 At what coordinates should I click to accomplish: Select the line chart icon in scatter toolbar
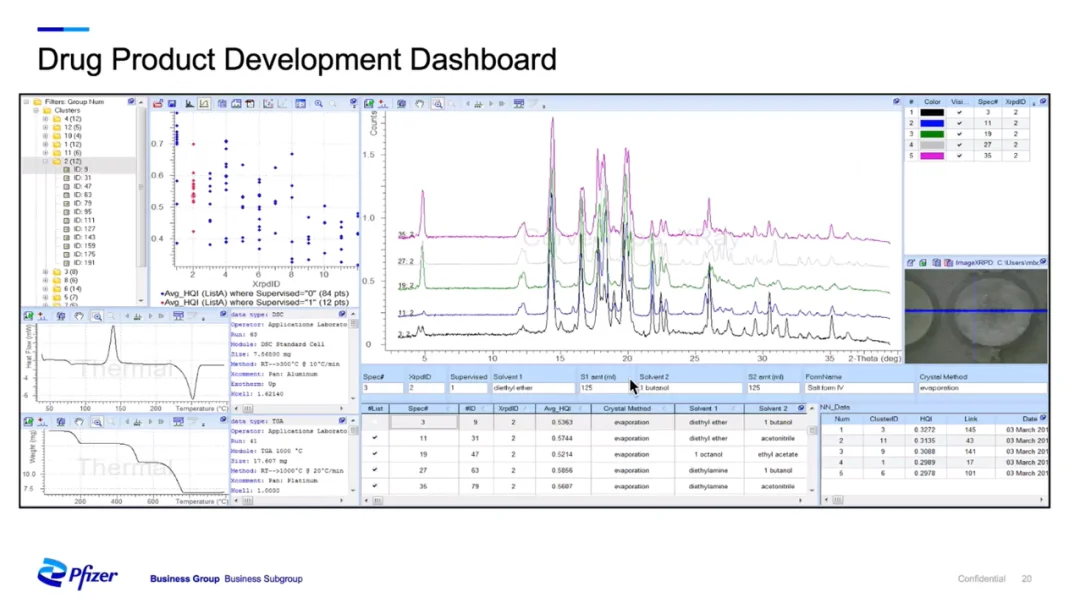[204, 103]
